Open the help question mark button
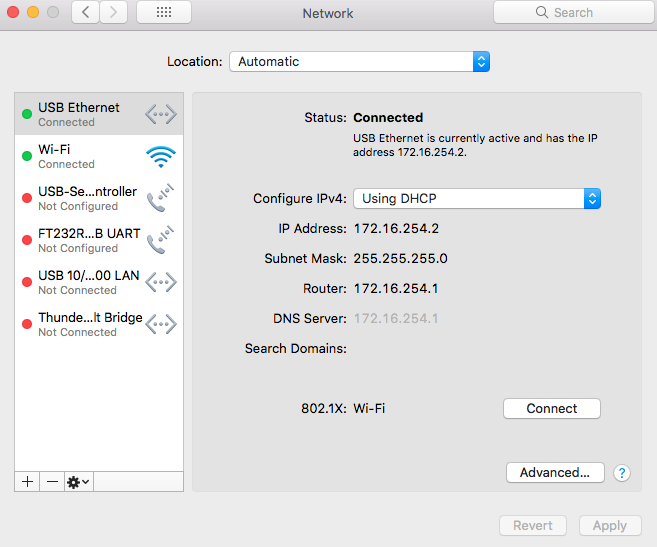Viewport: 657px width, 547px height. tap(622, 473)
